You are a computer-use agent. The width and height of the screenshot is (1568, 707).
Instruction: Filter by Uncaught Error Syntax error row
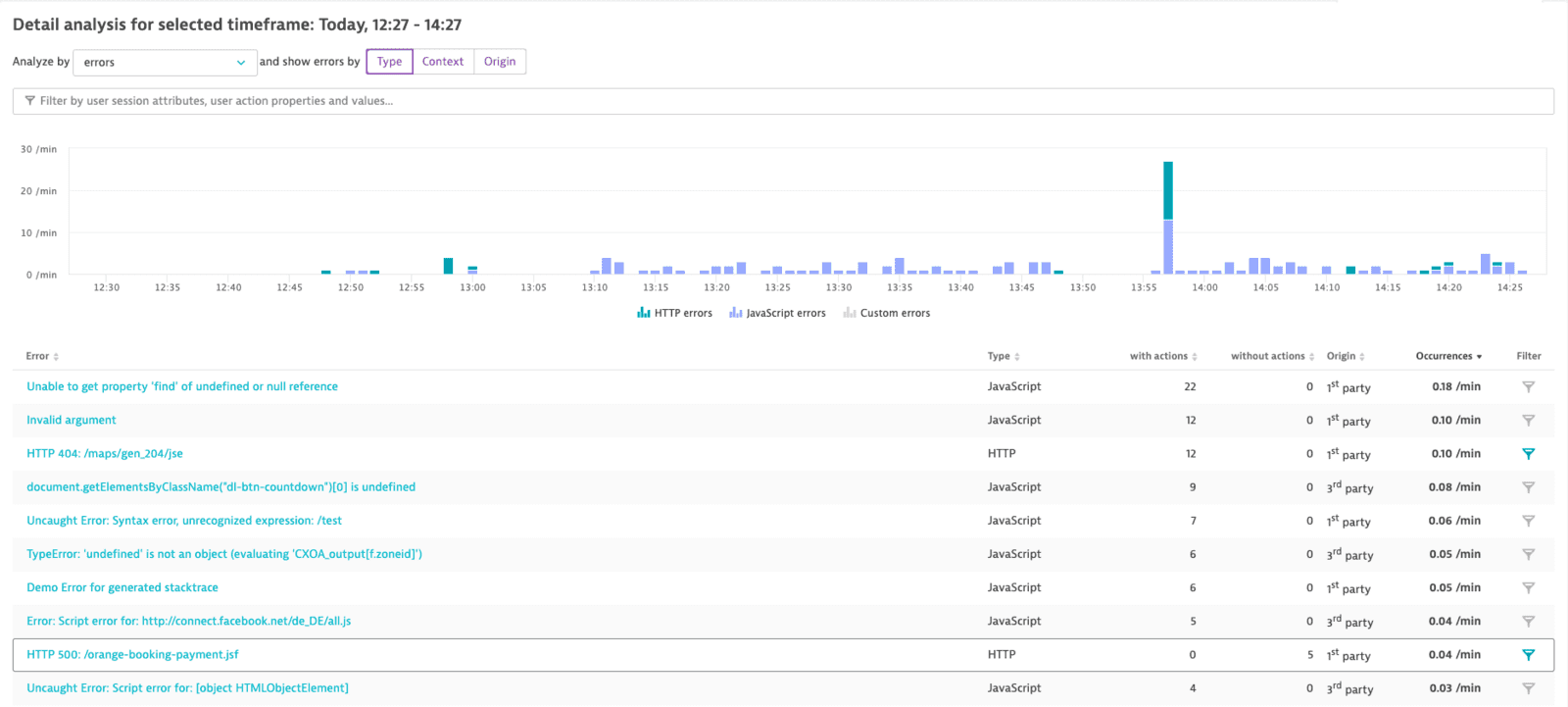pyautogui.click(x=1528, y=521)
